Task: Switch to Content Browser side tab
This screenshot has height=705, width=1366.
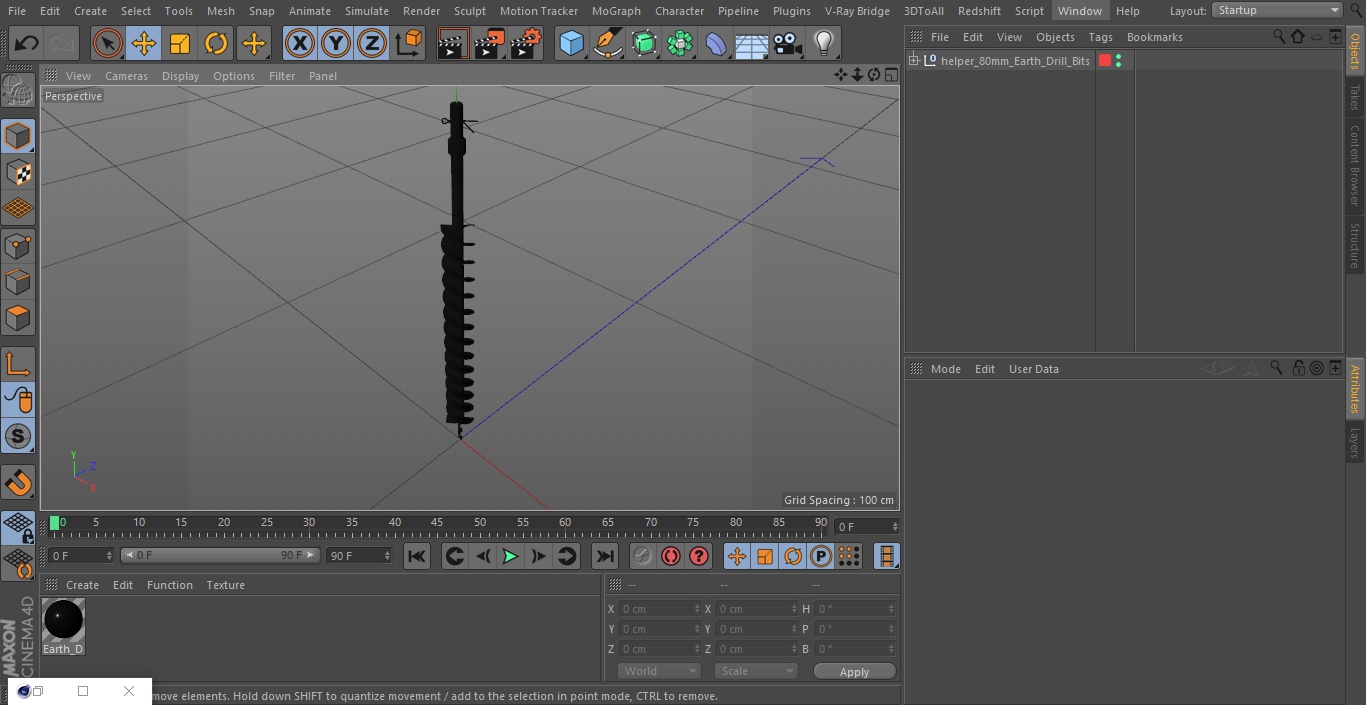Action: (1355, 165)
